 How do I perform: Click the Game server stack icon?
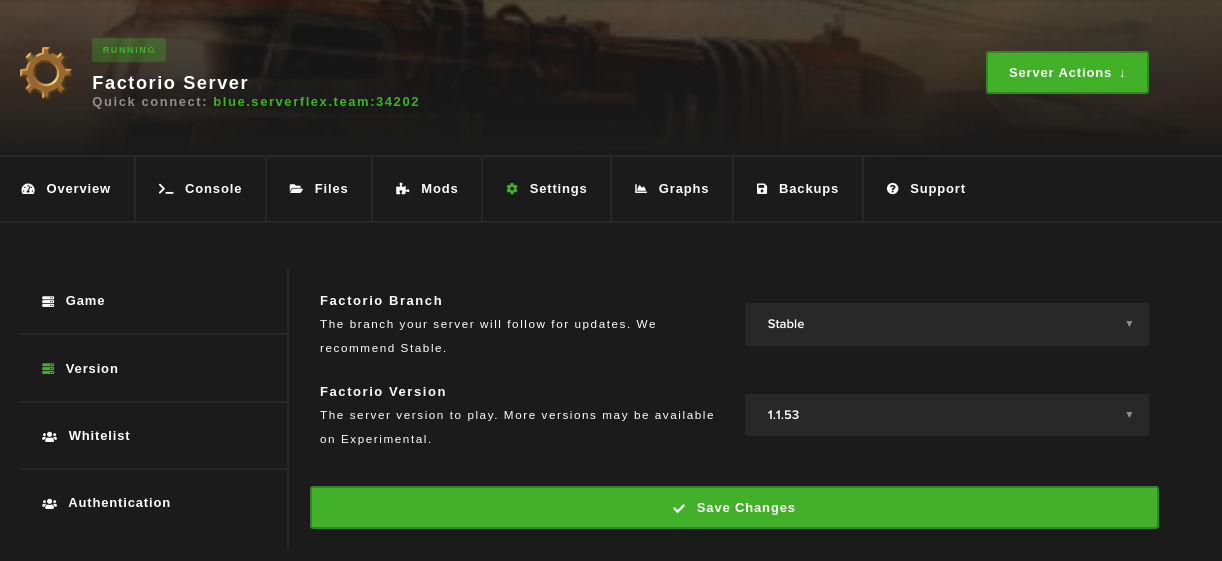48,301
